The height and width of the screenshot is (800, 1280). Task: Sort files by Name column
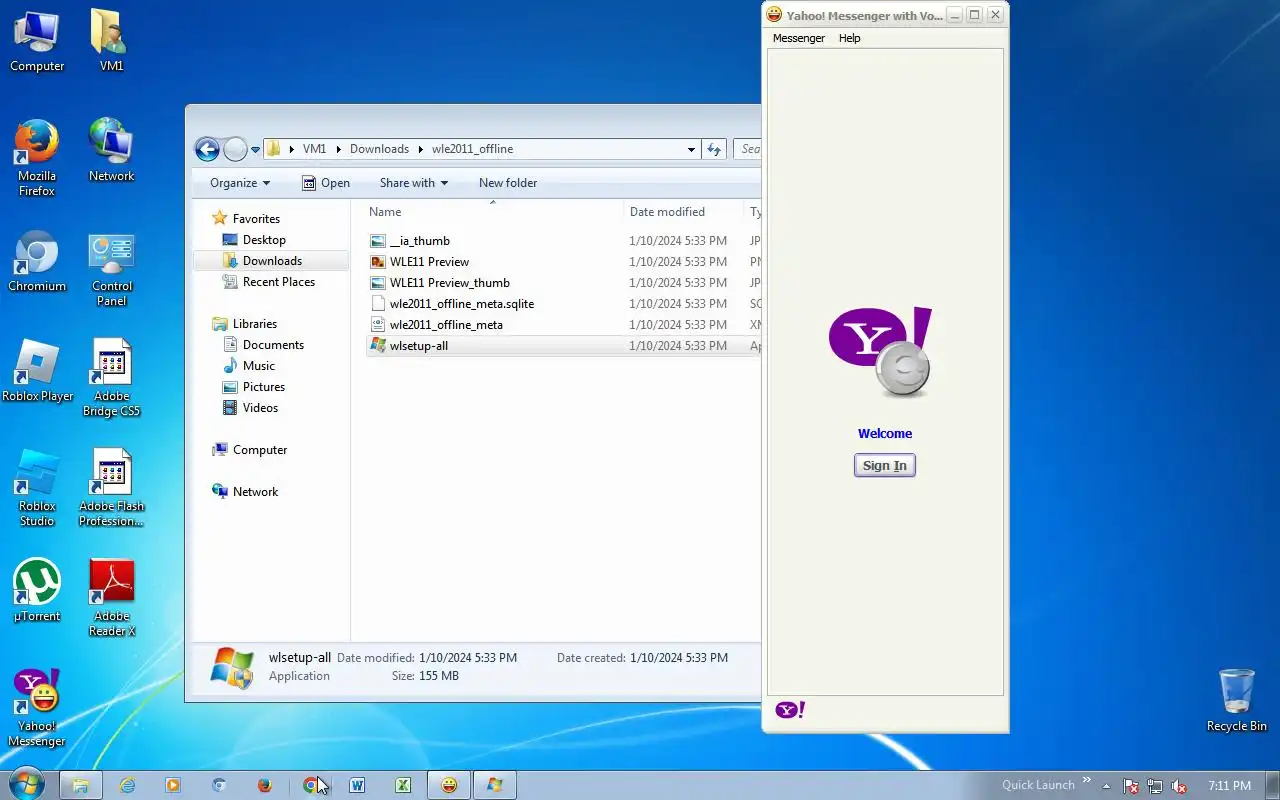493,211
